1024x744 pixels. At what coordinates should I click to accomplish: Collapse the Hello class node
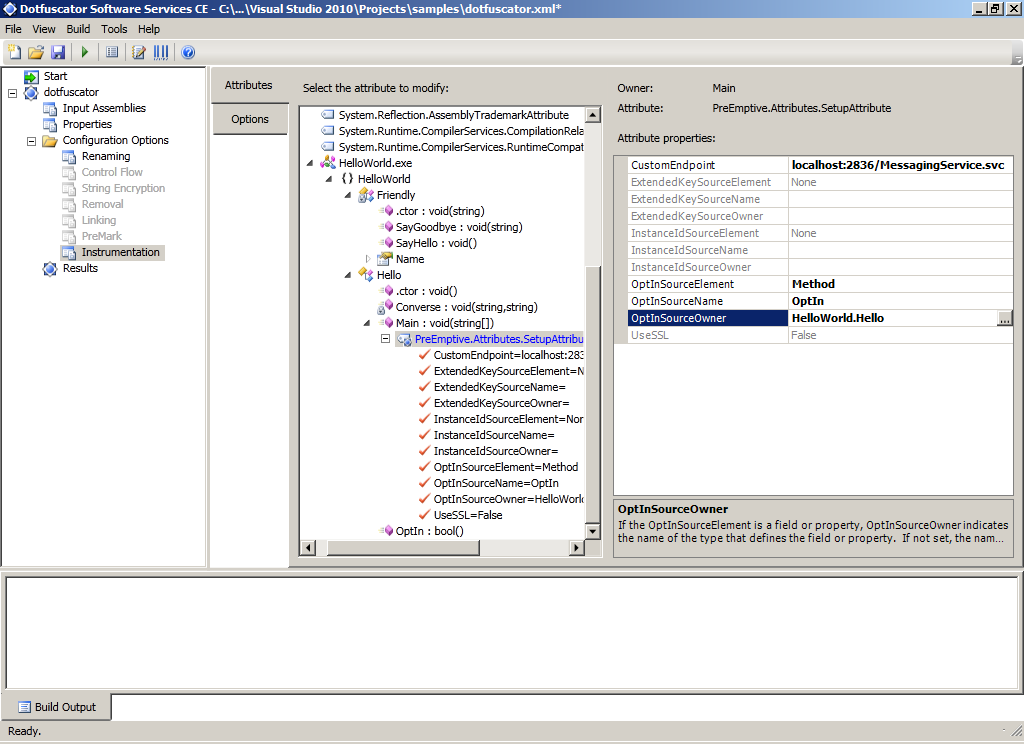click(347, 275)
